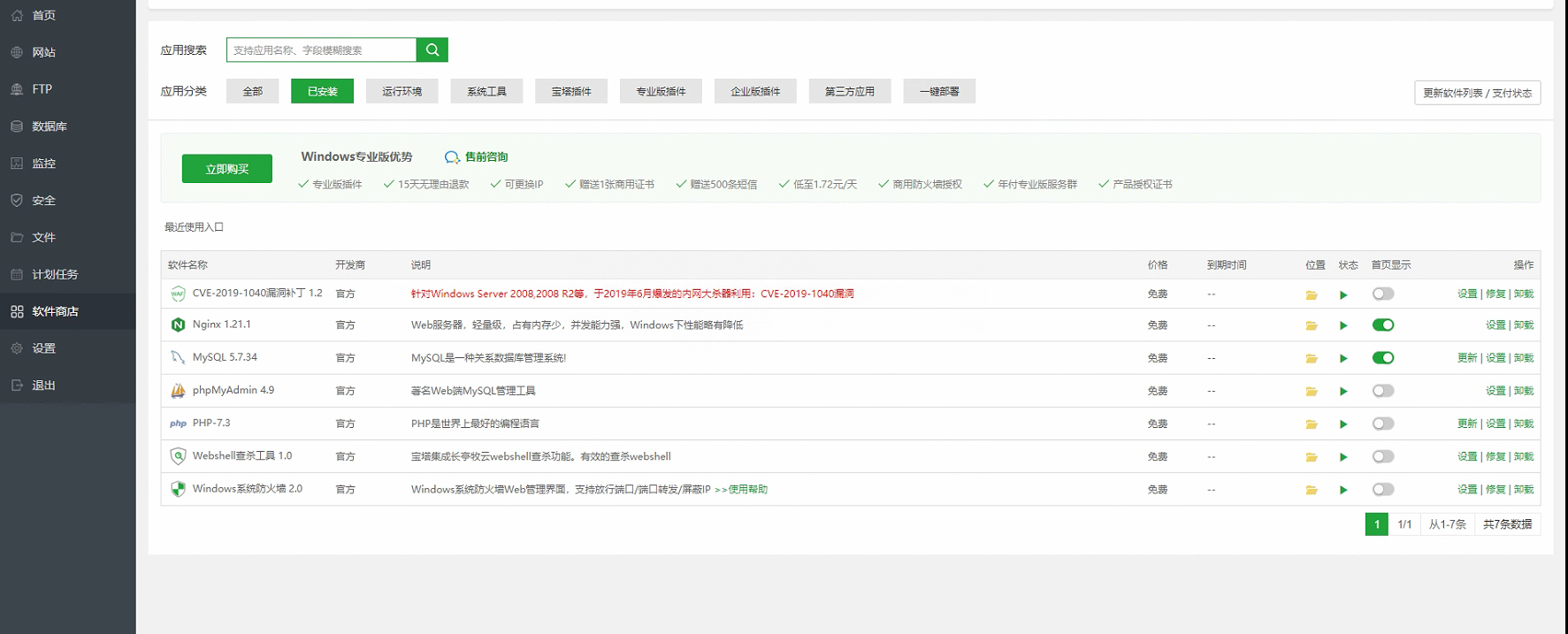Open folder location for phpMyAdmin 4.9
The width and height of the screenshot is (1568, 634).
click(x=1312, y=391)
